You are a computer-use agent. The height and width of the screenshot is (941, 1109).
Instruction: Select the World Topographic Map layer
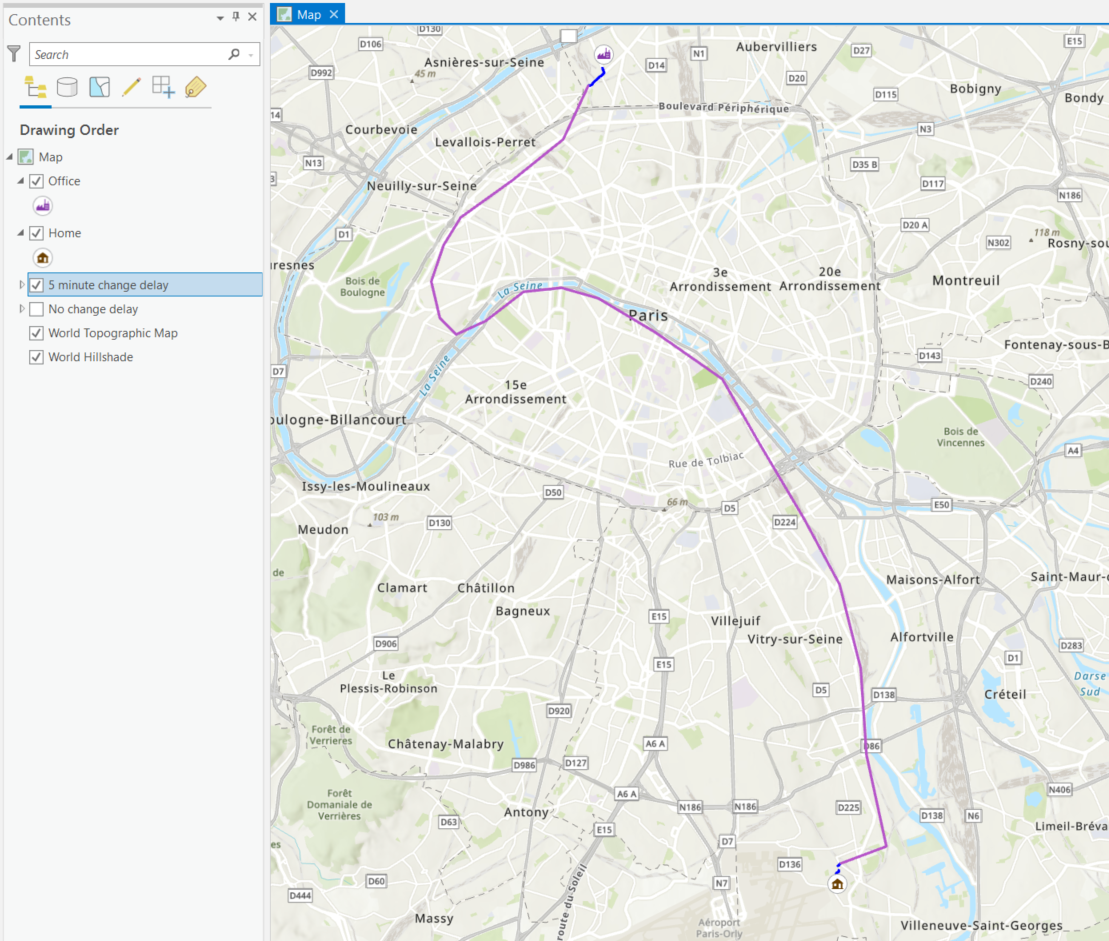click(x=113, y=333)
